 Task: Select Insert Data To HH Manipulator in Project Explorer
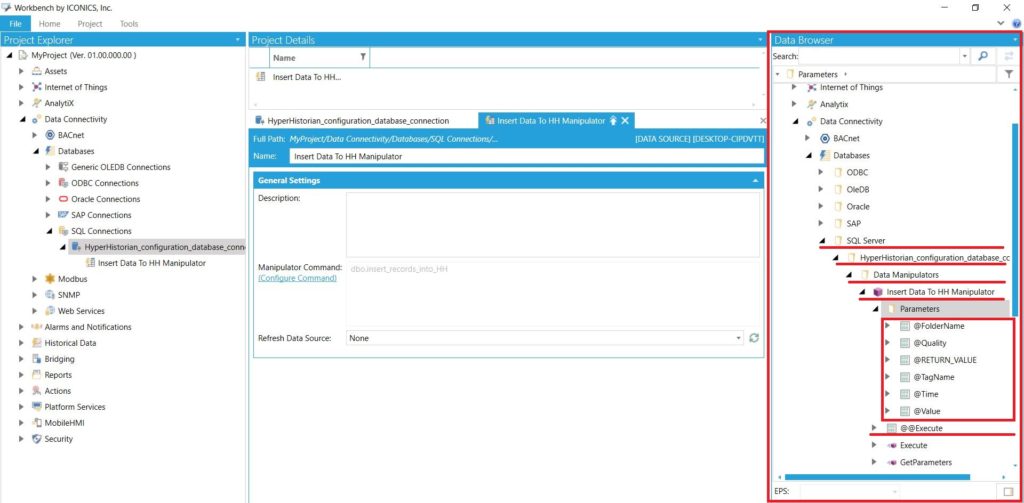tap(152, 263)
